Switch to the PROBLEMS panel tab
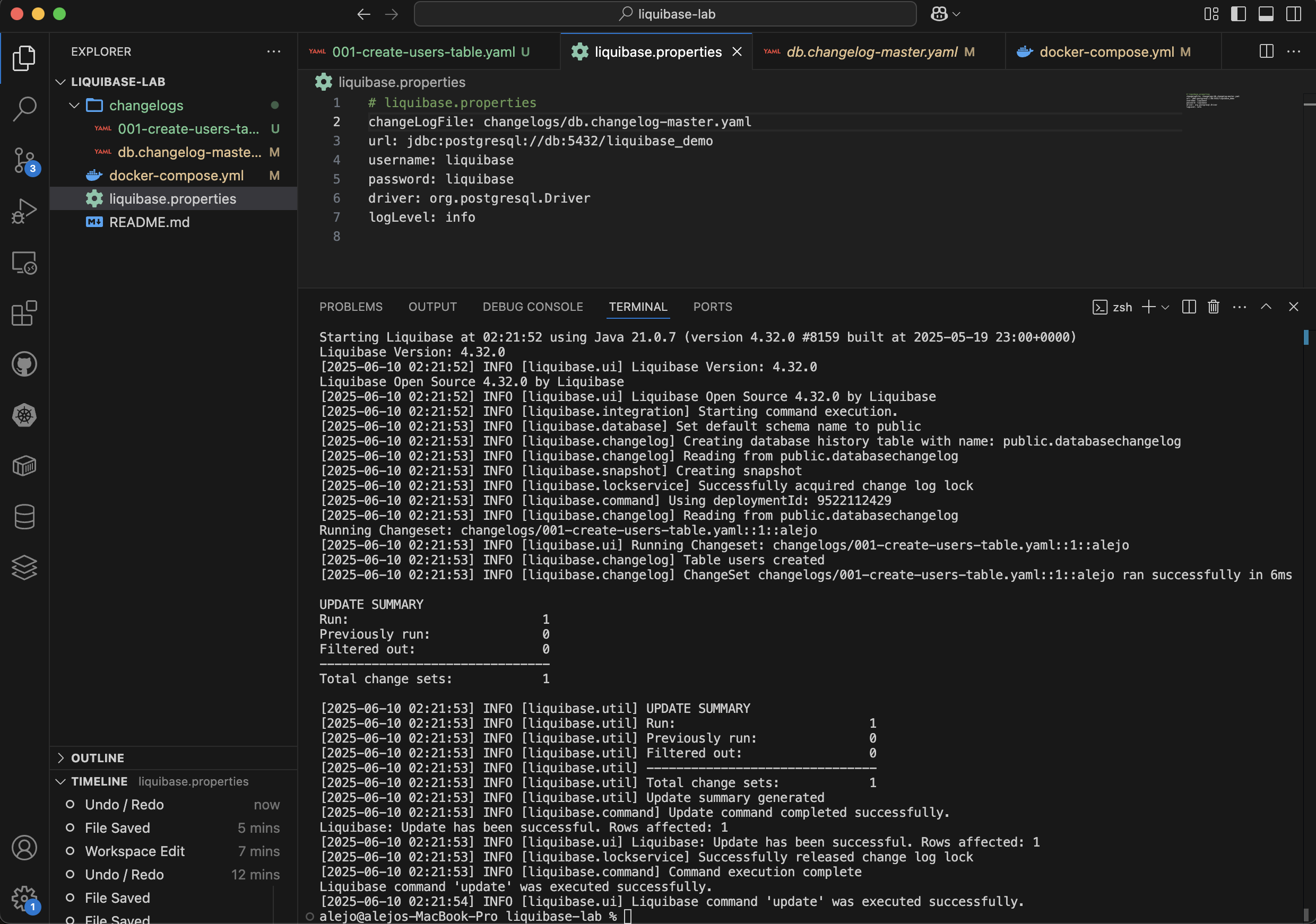Viewport: 1316px width, 924px height. (351, 307)
